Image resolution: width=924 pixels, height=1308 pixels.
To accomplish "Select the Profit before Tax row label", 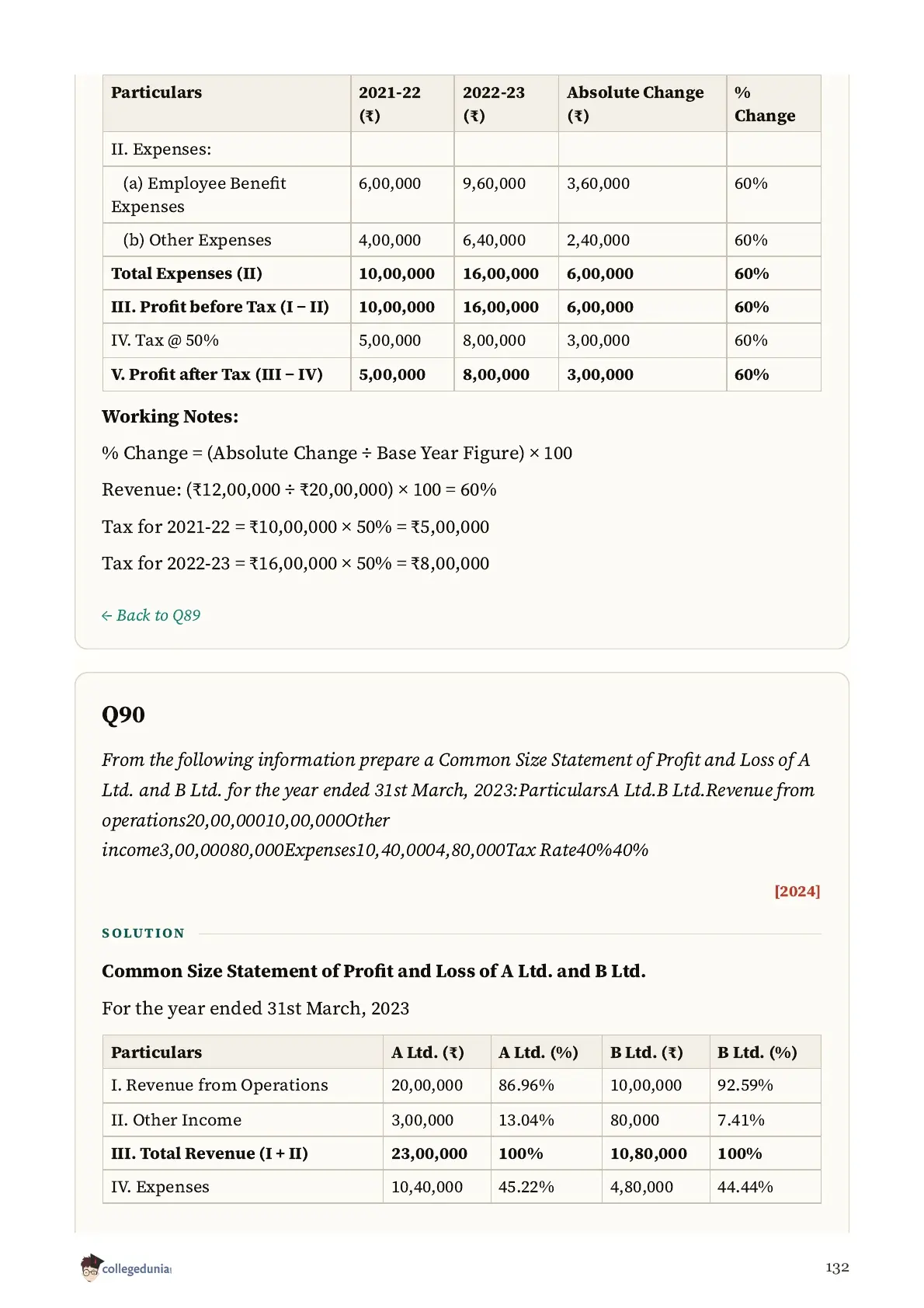I will tap(220, 307).
